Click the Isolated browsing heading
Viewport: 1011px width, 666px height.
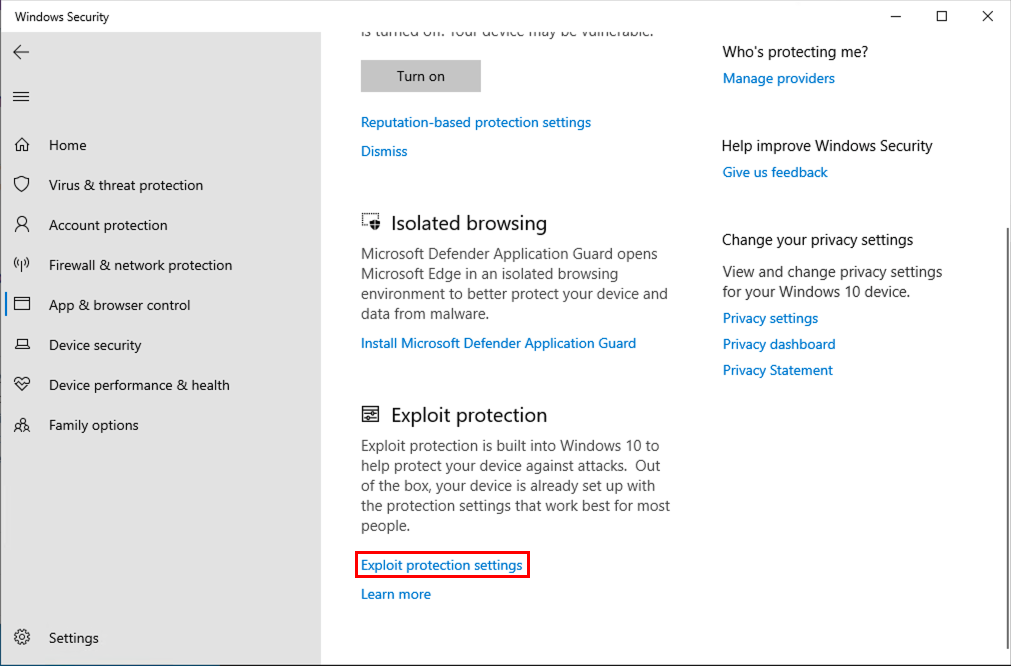(469, 223)
